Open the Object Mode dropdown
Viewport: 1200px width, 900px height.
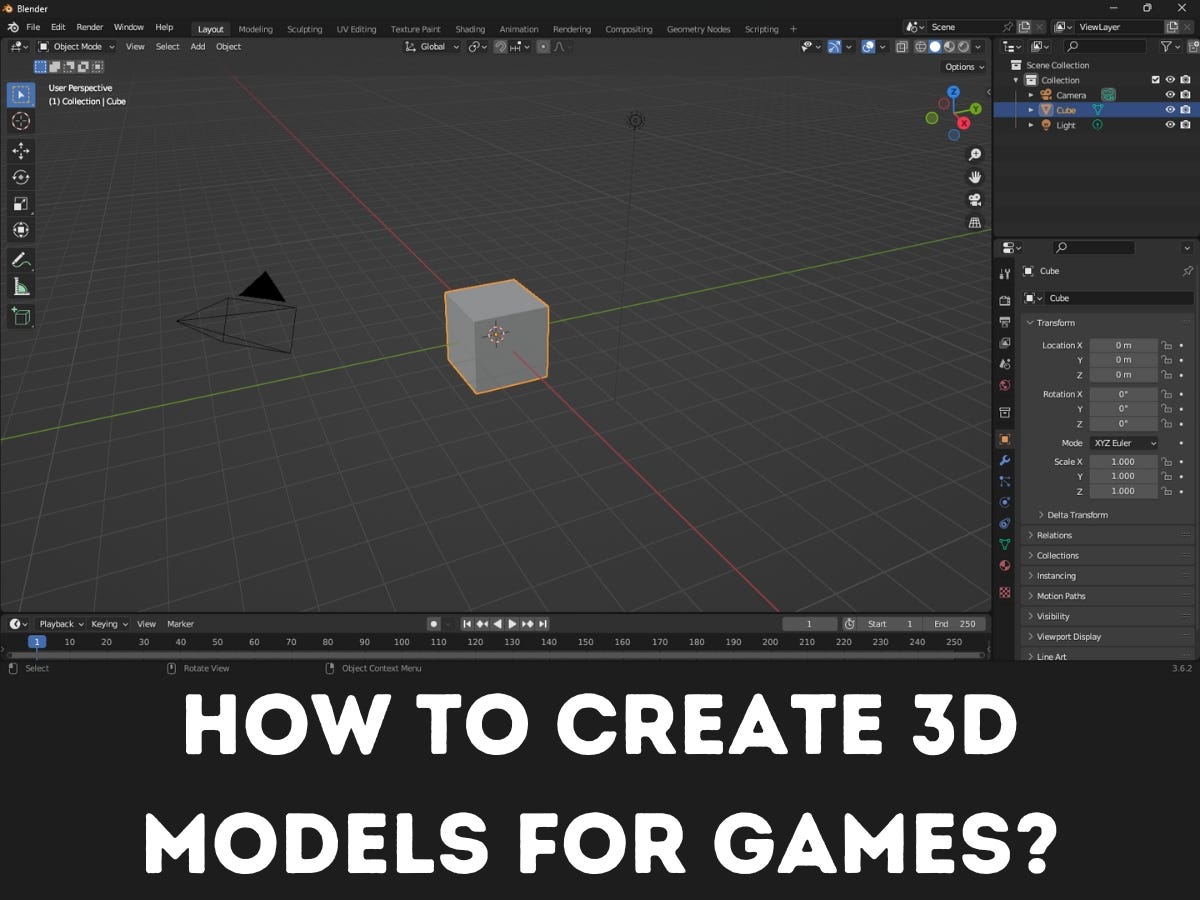[x=77, y=46]
